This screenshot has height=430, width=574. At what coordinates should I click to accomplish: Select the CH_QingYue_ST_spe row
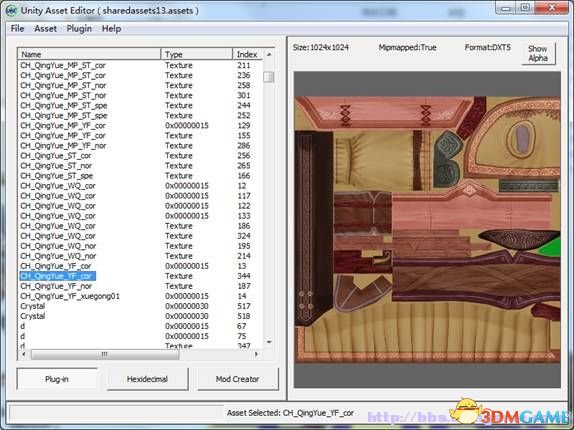tap(140, 176)
